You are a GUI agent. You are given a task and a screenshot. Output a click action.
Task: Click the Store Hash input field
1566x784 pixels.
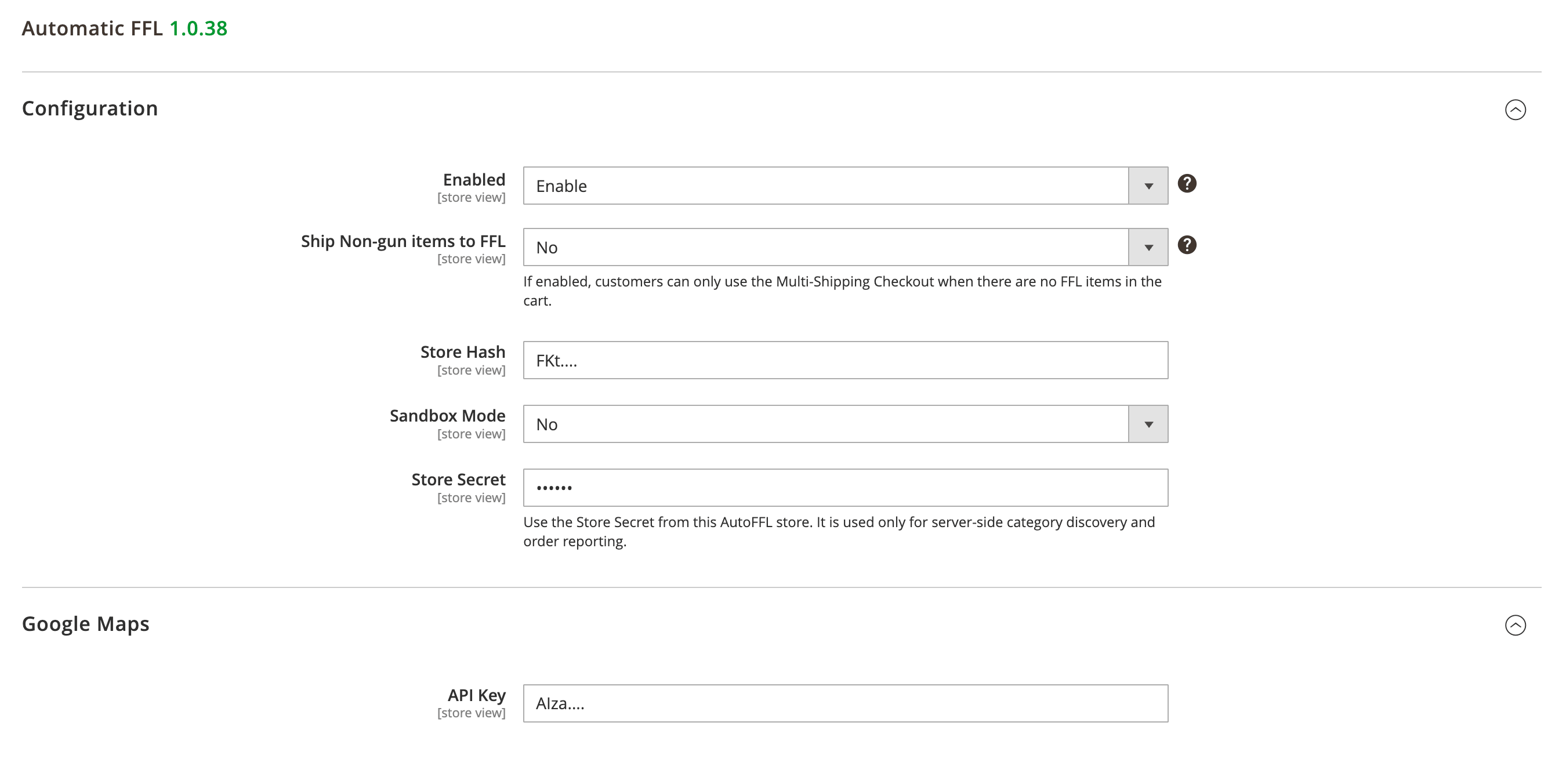point(845,360)
